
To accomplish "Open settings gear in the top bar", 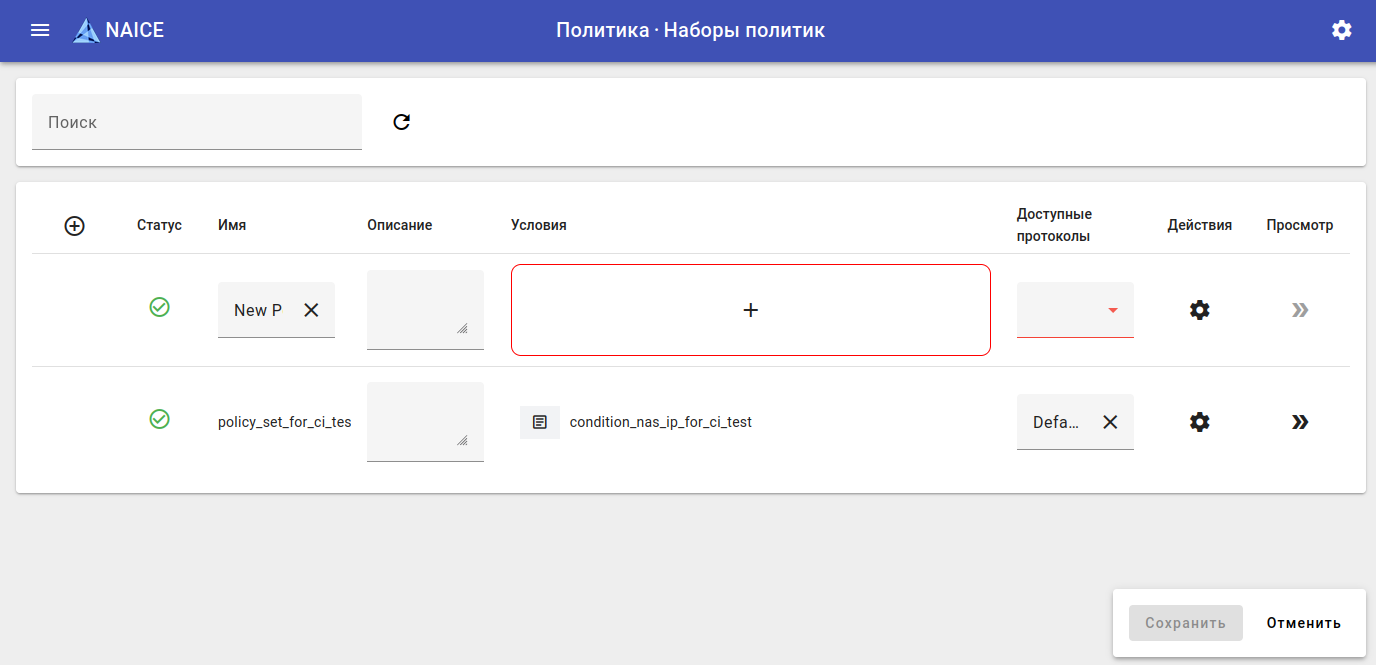I will (x=1342, y=30).
